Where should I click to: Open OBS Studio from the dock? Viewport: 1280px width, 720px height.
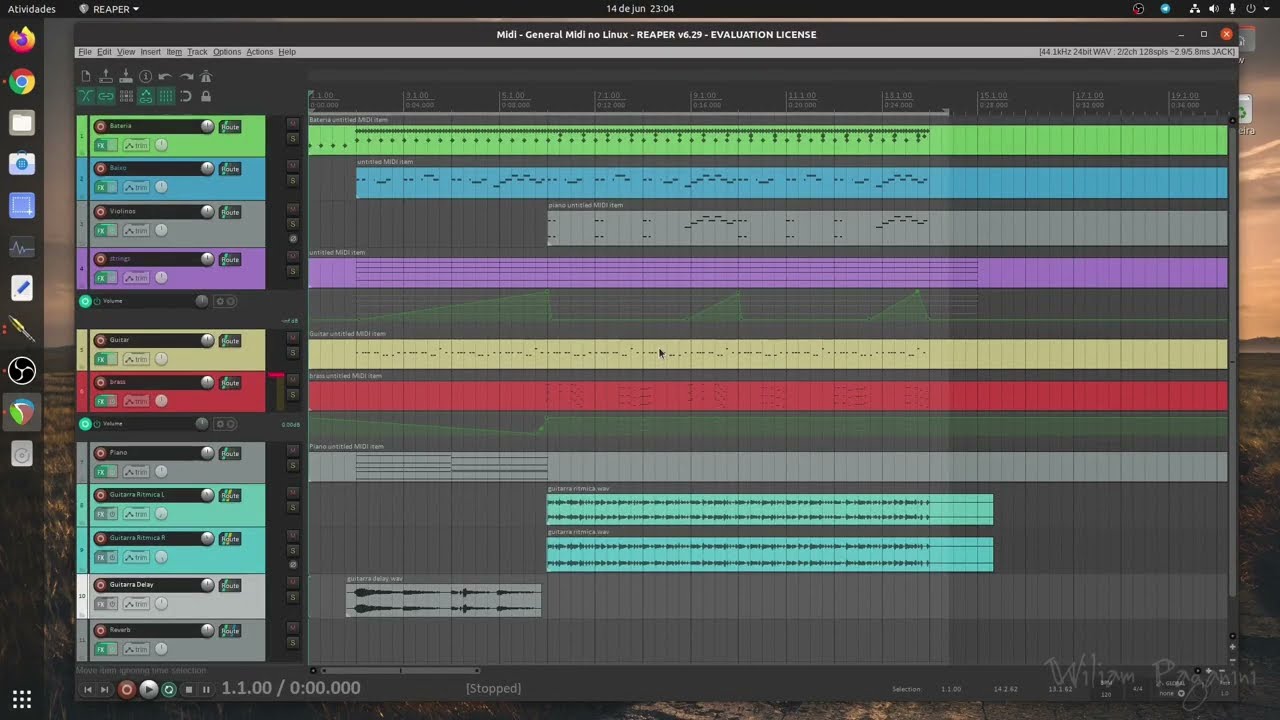(21, 371)
